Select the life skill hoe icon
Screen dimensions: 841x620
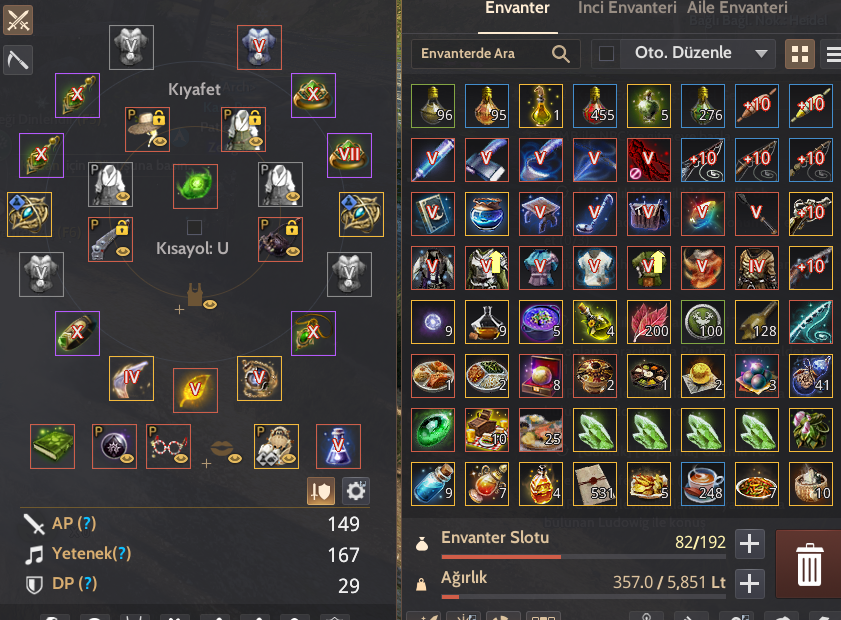18,60
